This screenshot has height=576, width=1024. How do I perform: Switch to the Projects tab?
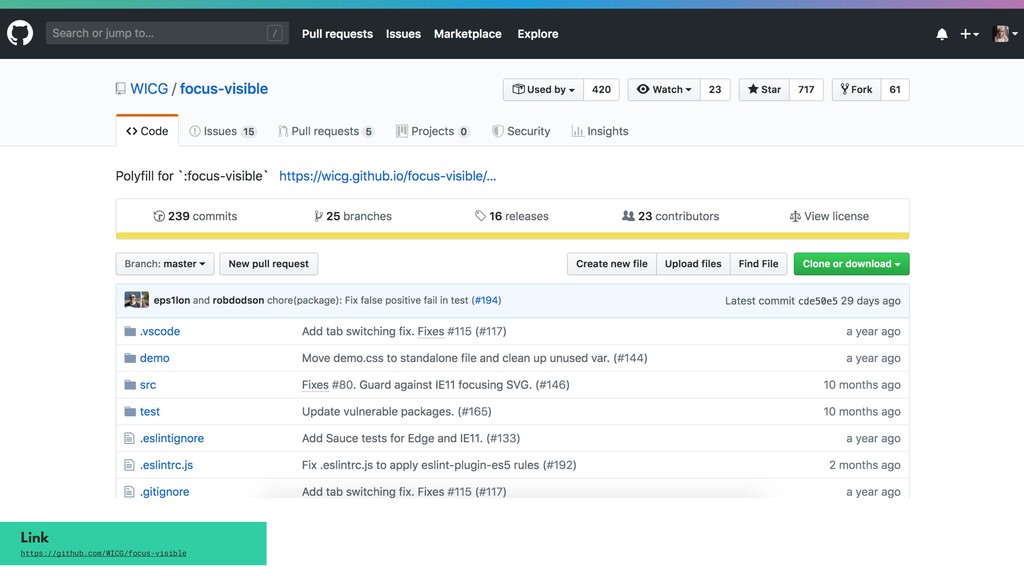[432, 131]
